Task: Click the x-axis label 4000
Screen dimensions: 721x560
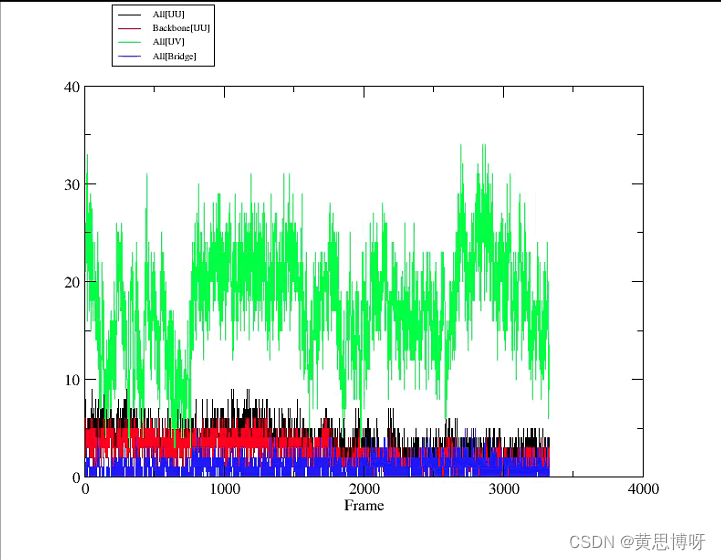Action: [643, 489]
